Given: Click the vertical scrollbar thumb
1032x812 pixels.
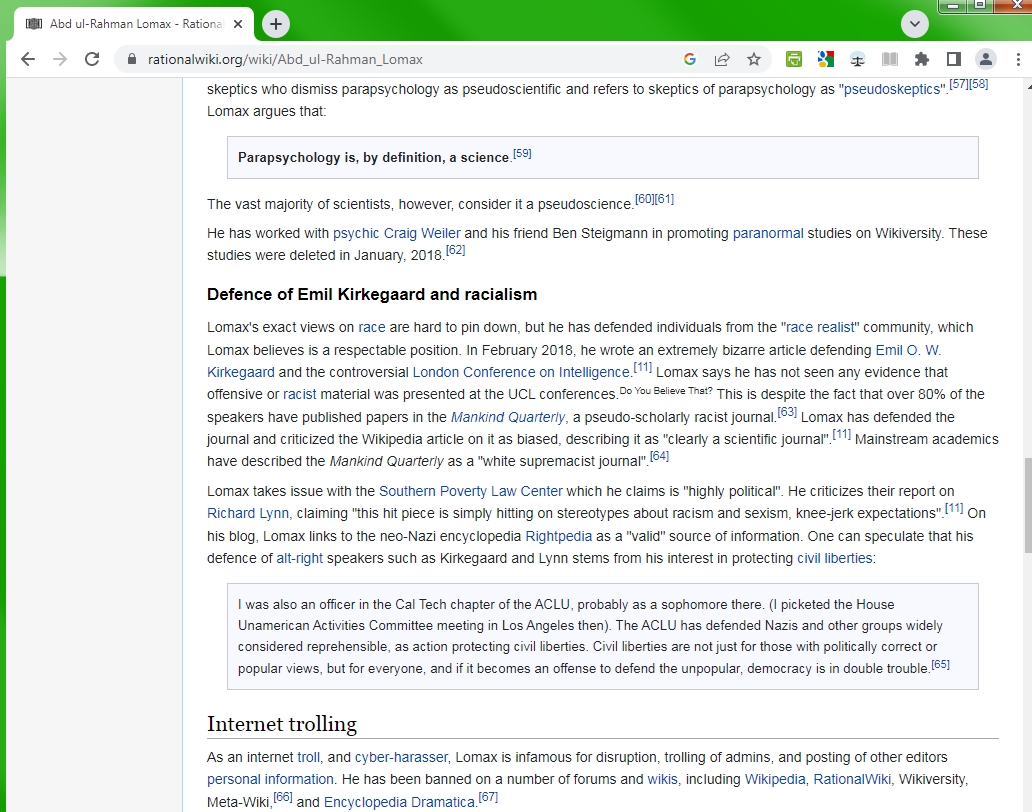Looking at the screenshot, I should click(x=1027, y=505).
